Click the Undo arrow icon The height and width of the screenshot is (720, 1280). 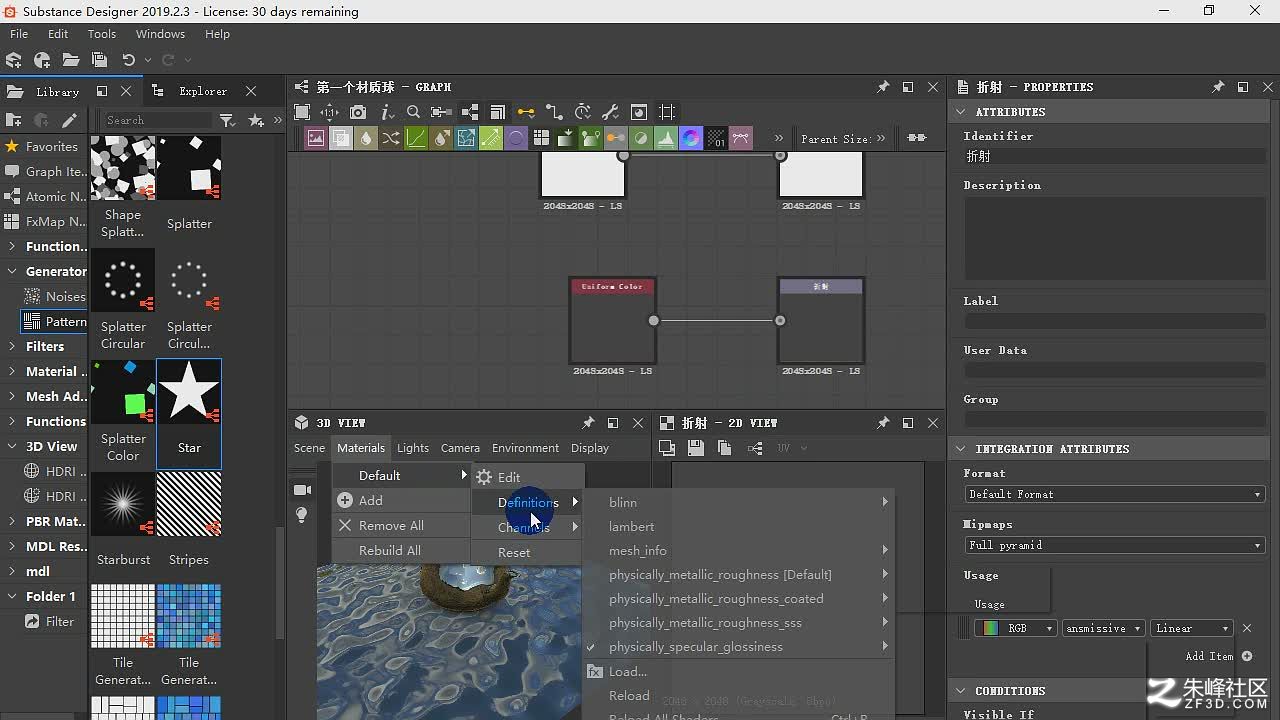pos(128,60)
